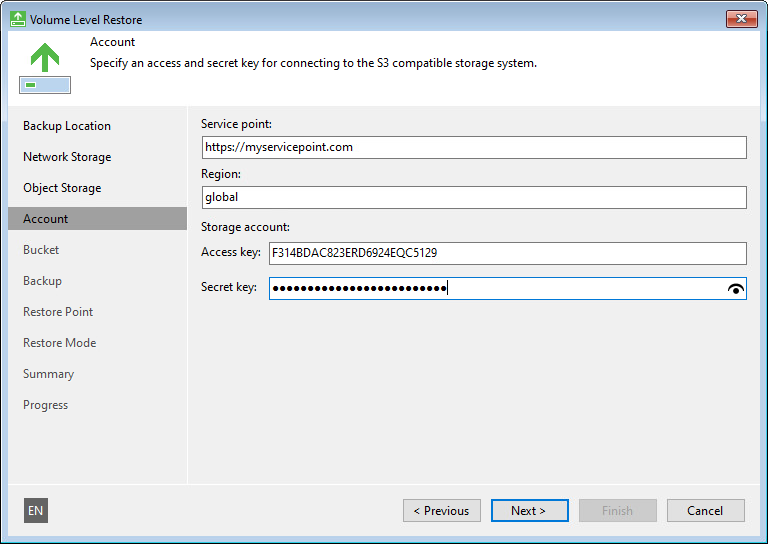Open the Restore Point step
768x544 pixels.
(58, 312)
